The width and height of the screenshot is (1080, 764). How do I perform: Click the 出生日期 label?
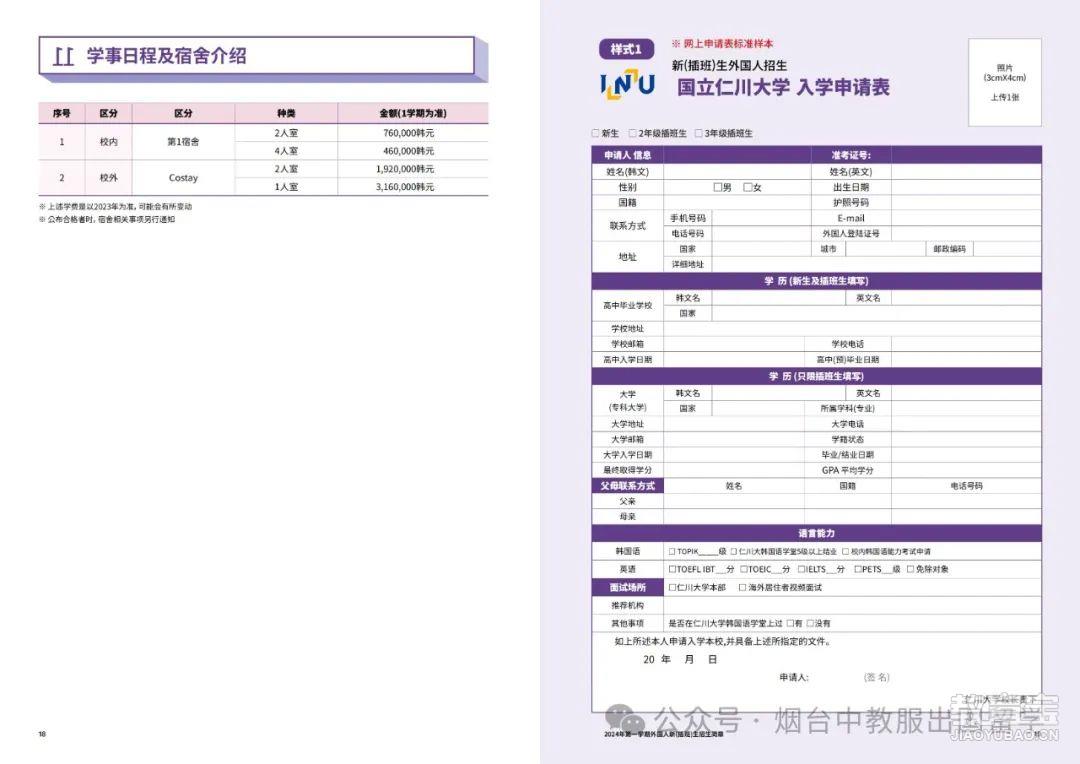851,187
